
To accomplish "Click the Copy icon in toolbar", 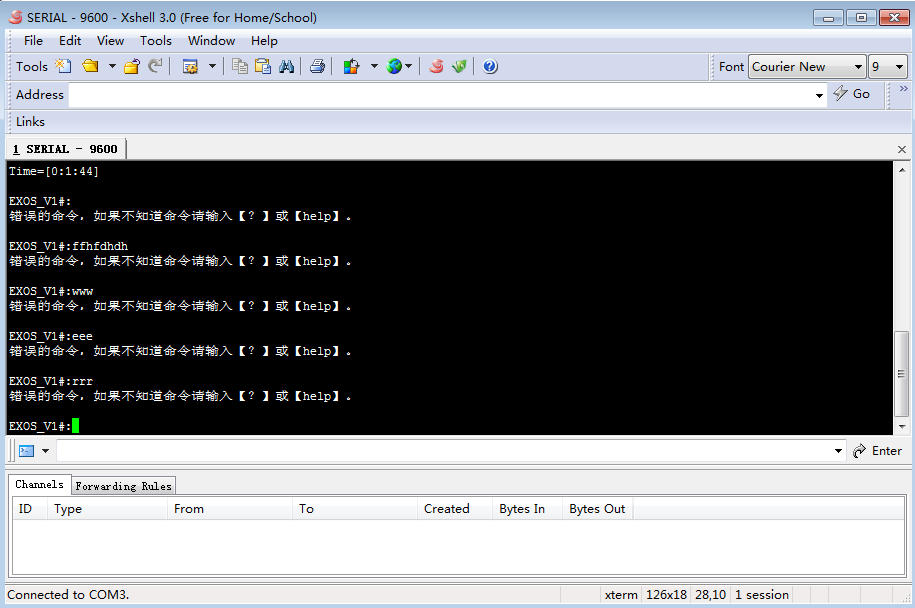I will (239, 67).
